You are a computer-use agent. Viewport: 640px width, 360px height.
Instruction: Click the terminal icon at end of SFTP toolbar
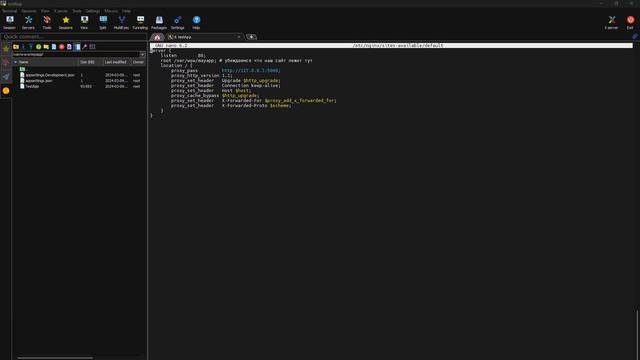click(92, 47)
